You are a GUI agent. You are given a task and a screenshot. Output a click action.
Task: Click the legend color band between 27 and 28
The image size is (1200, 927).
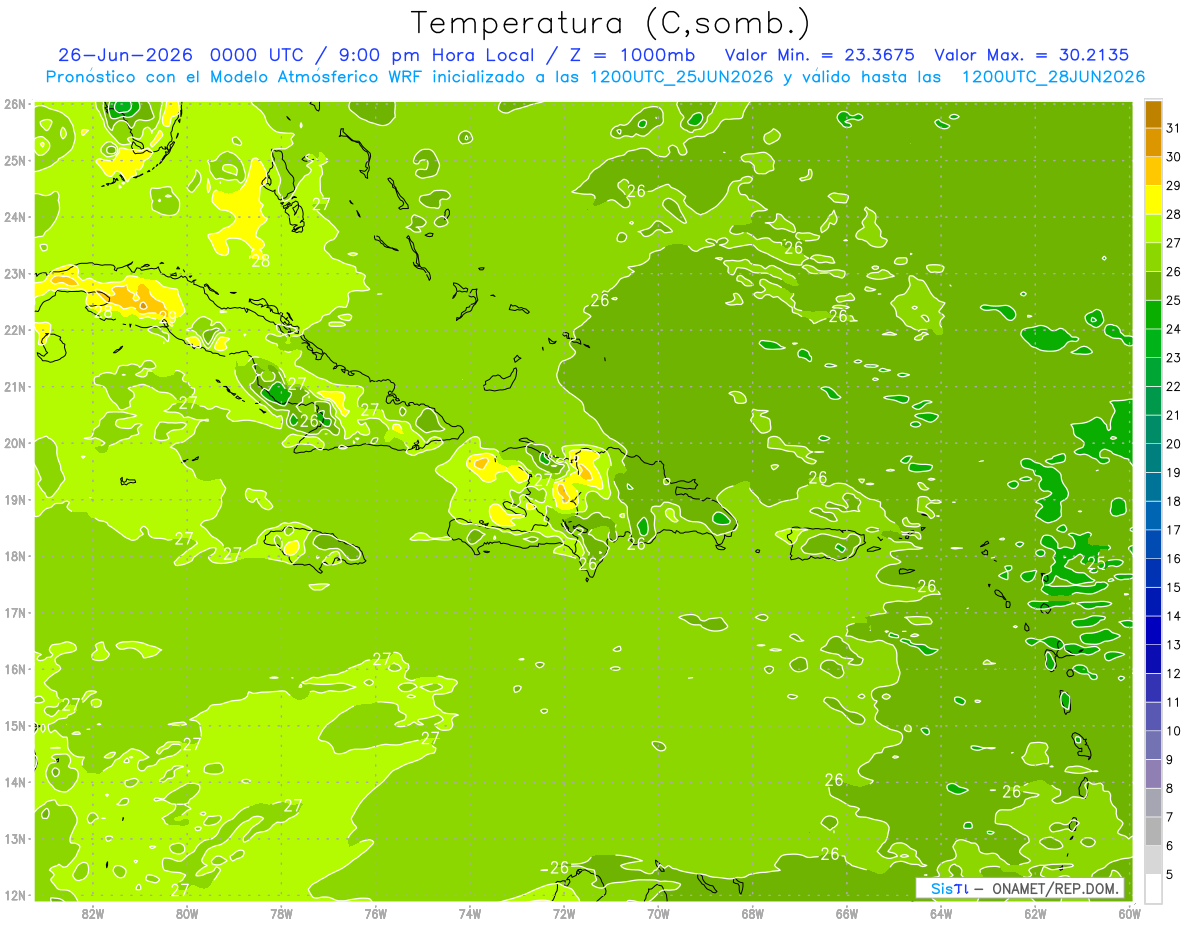coord(1153,229)
